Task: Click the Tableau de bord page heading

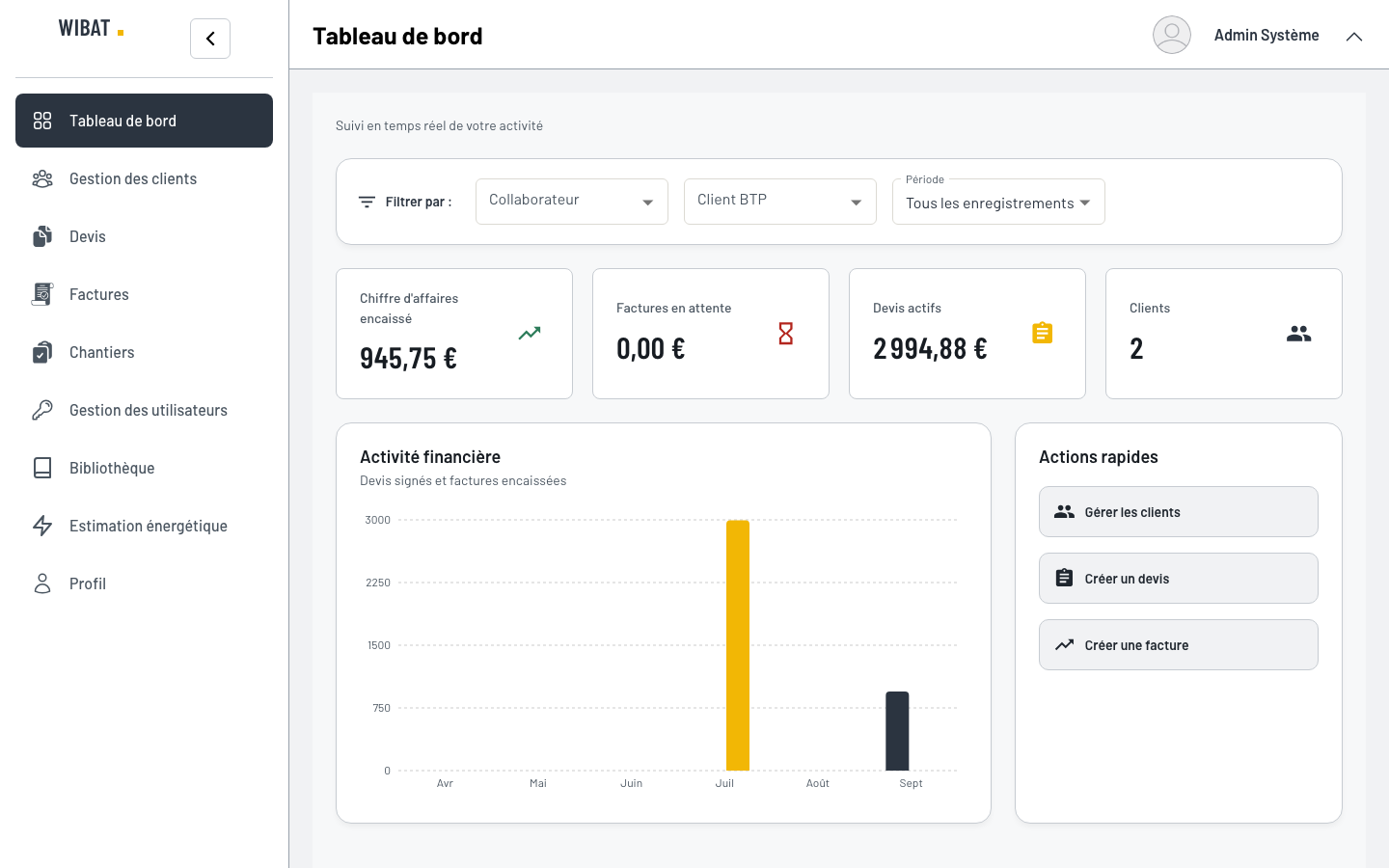Action: [x=397, y=36]
